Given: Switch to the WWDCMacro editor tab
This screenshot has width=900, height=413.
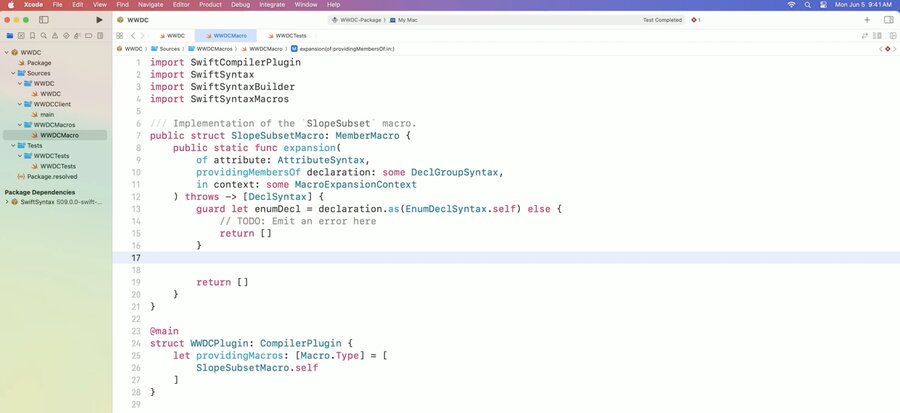Looking at the screenshot, I should (x=226, y=36).
